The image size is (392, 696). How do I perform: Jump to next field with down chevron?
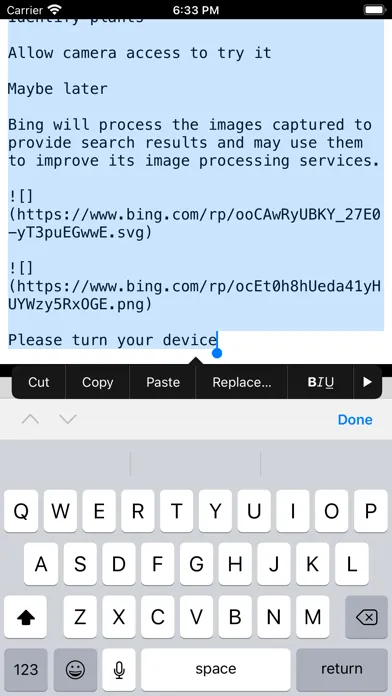tap(68, 419)
